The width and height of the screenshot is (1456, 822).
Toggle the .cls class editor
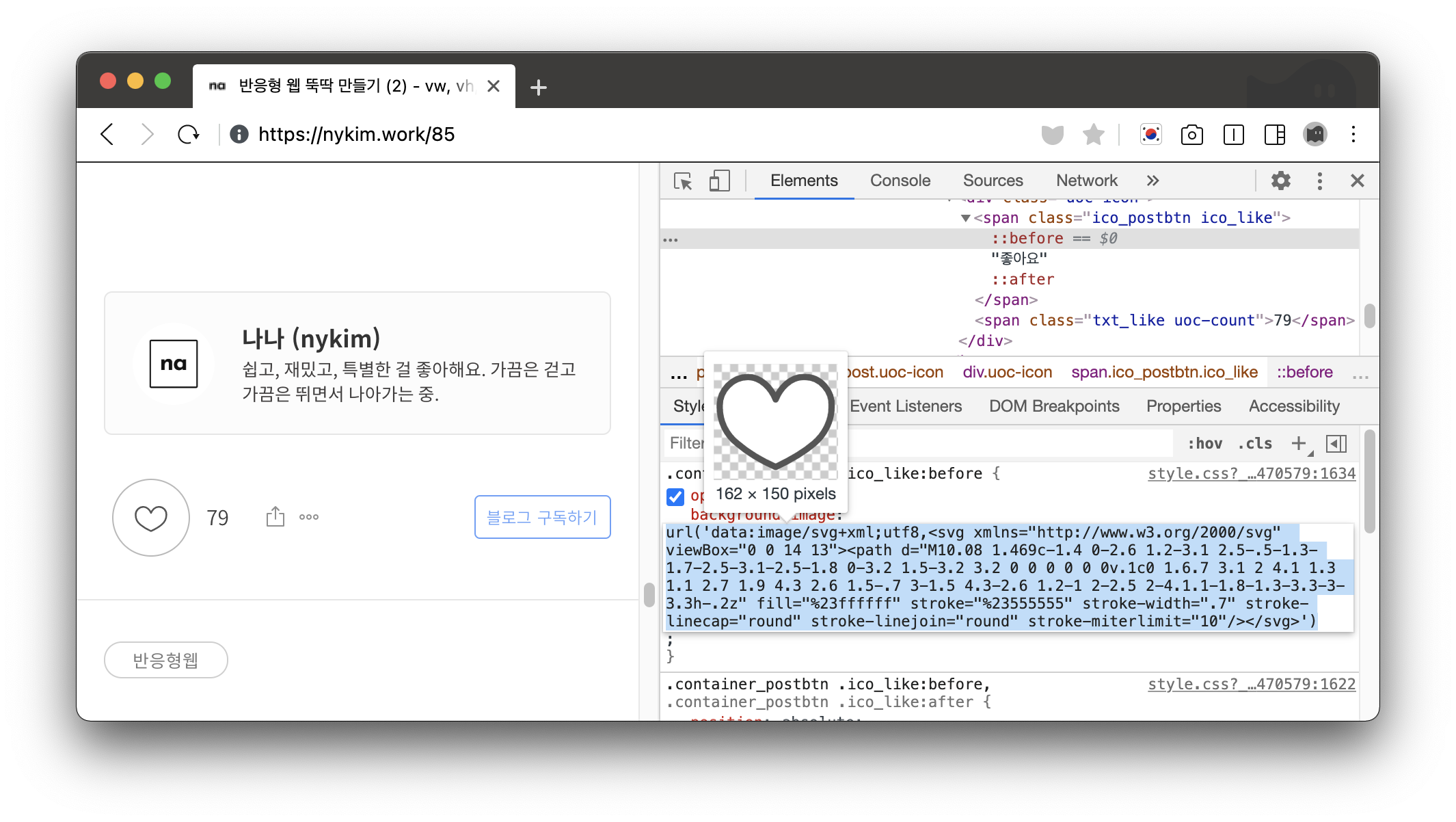click(x=1255, y=443)
